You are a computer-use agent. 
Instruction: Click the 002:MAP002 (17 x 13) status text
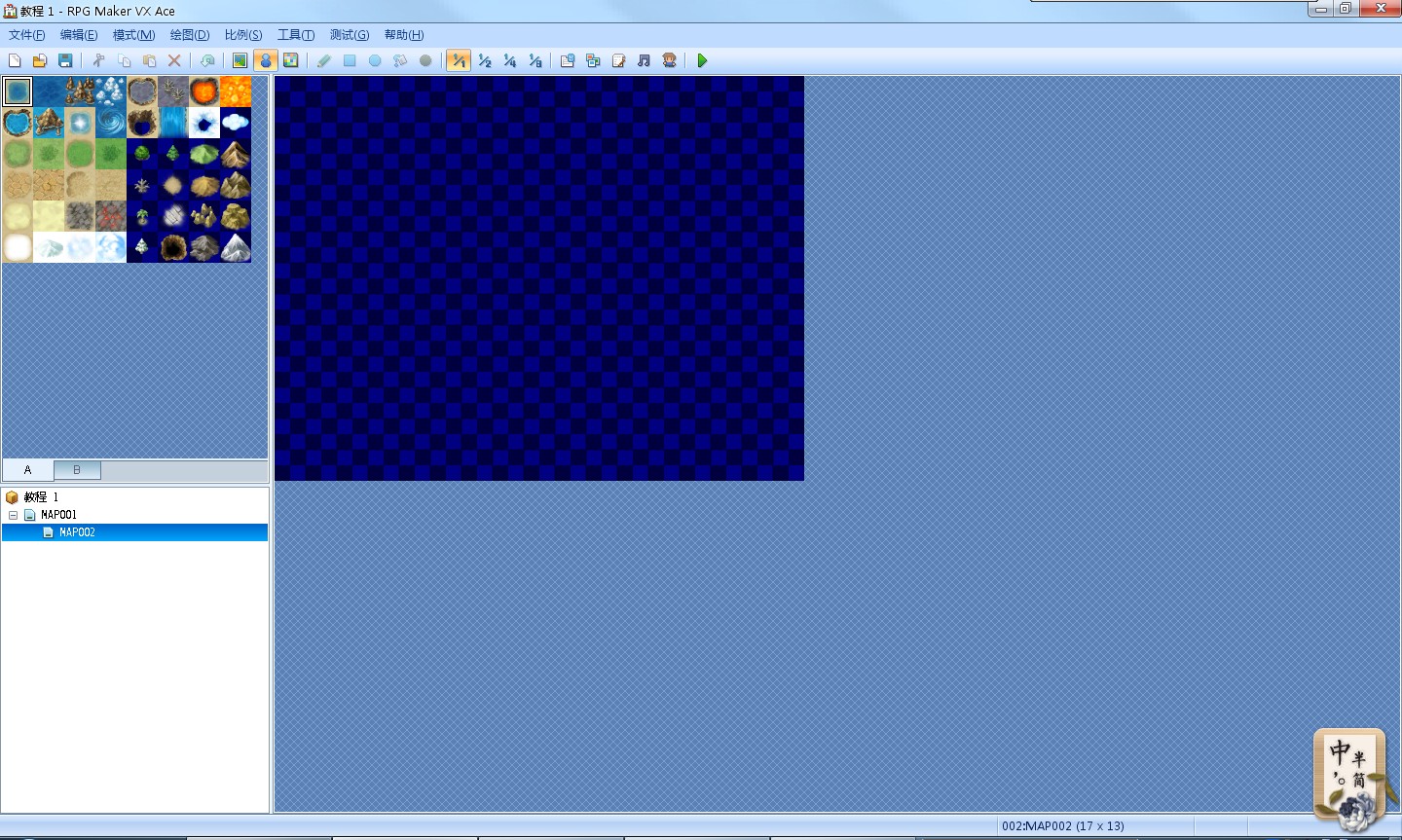pyautogui.click(x=1063, y=826)
